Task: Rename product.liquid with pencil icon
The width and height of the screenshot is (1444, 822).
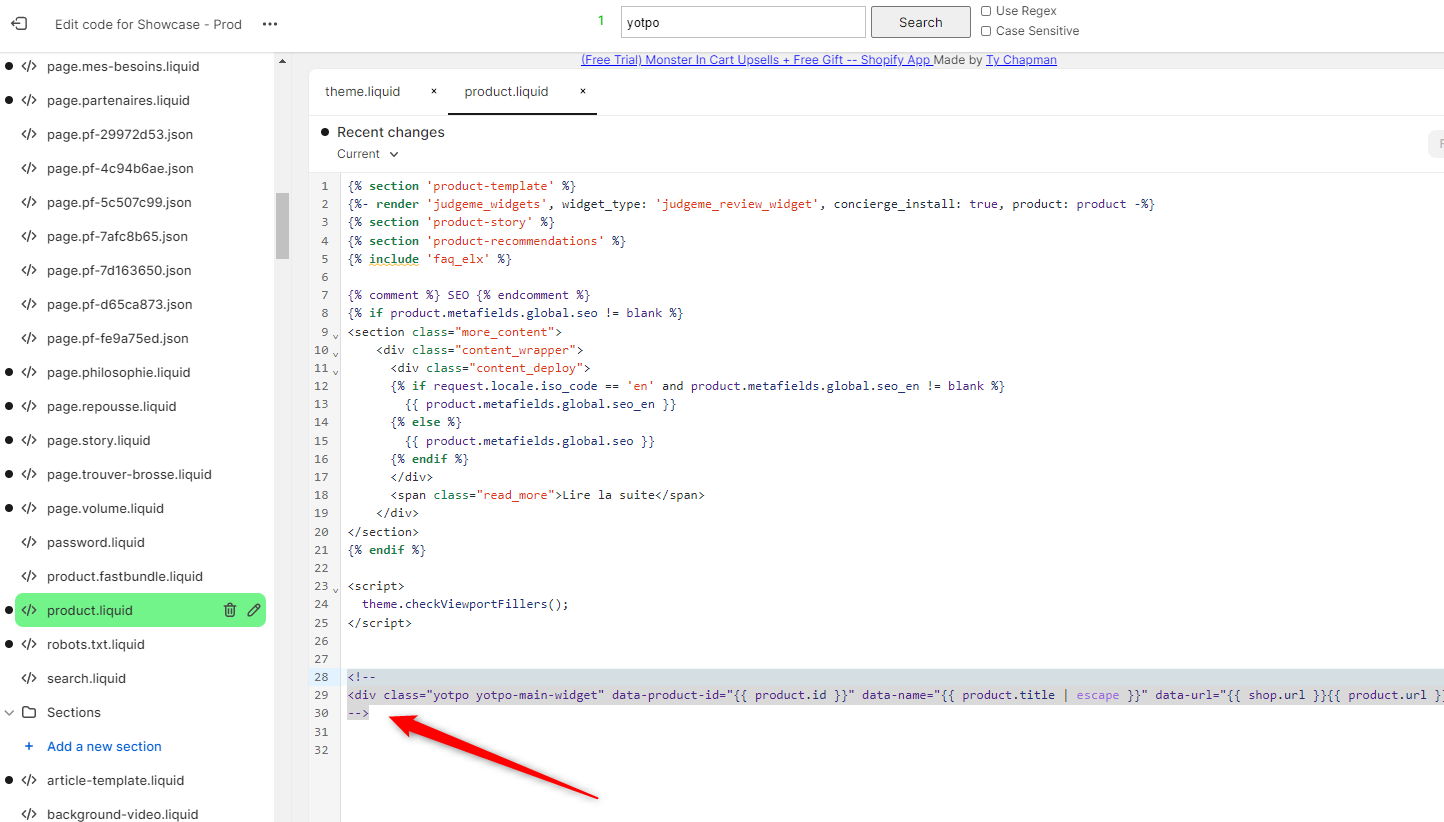Action: click(254, 610)
